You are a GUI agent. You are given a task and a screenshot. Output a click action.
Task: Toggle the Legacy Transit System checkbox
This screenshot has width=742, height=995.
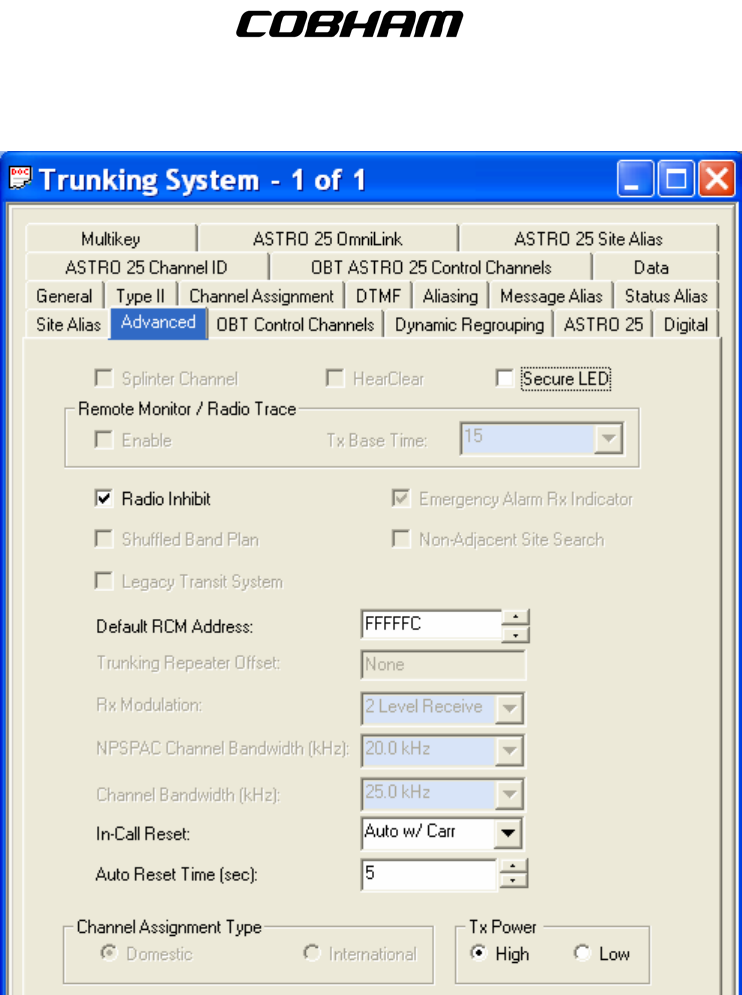103,581
